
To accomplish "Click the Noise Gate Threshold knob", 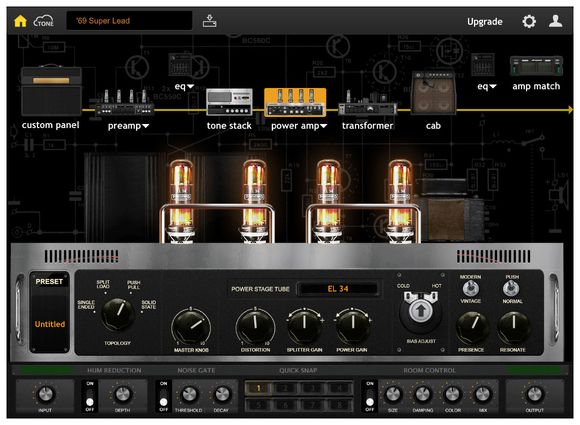I will [189, 394].
